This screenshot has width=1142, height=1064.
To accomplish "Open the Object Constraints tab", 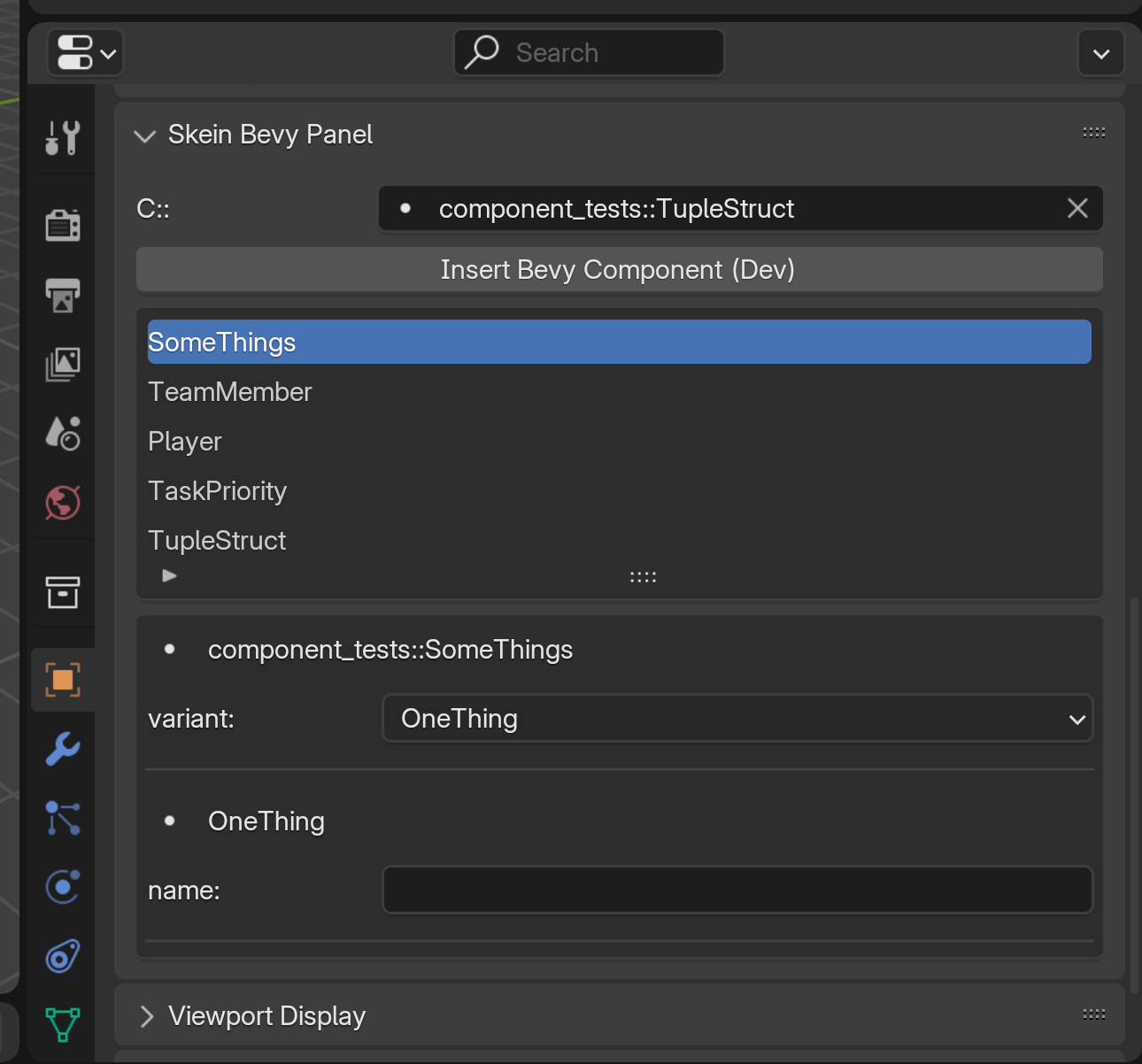I will (63, 956).
